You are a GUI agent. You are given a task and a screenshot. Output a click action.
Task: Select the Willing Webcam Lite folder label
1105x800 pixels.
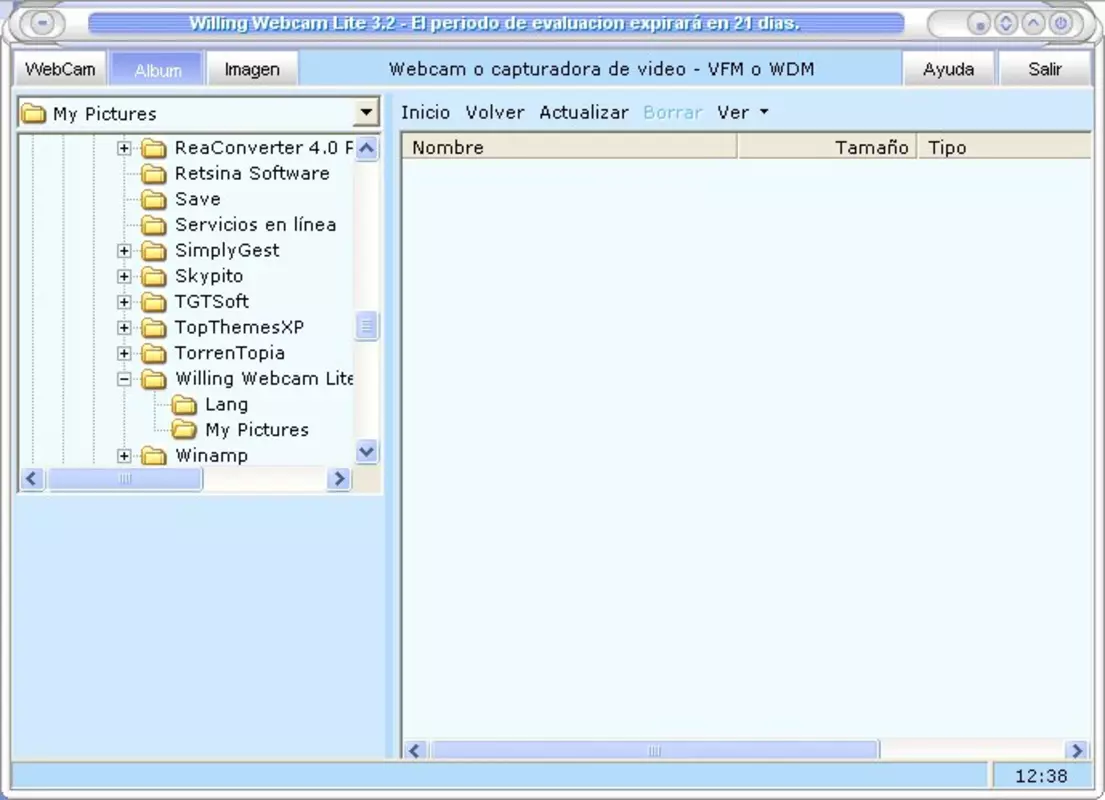point(264,379)
